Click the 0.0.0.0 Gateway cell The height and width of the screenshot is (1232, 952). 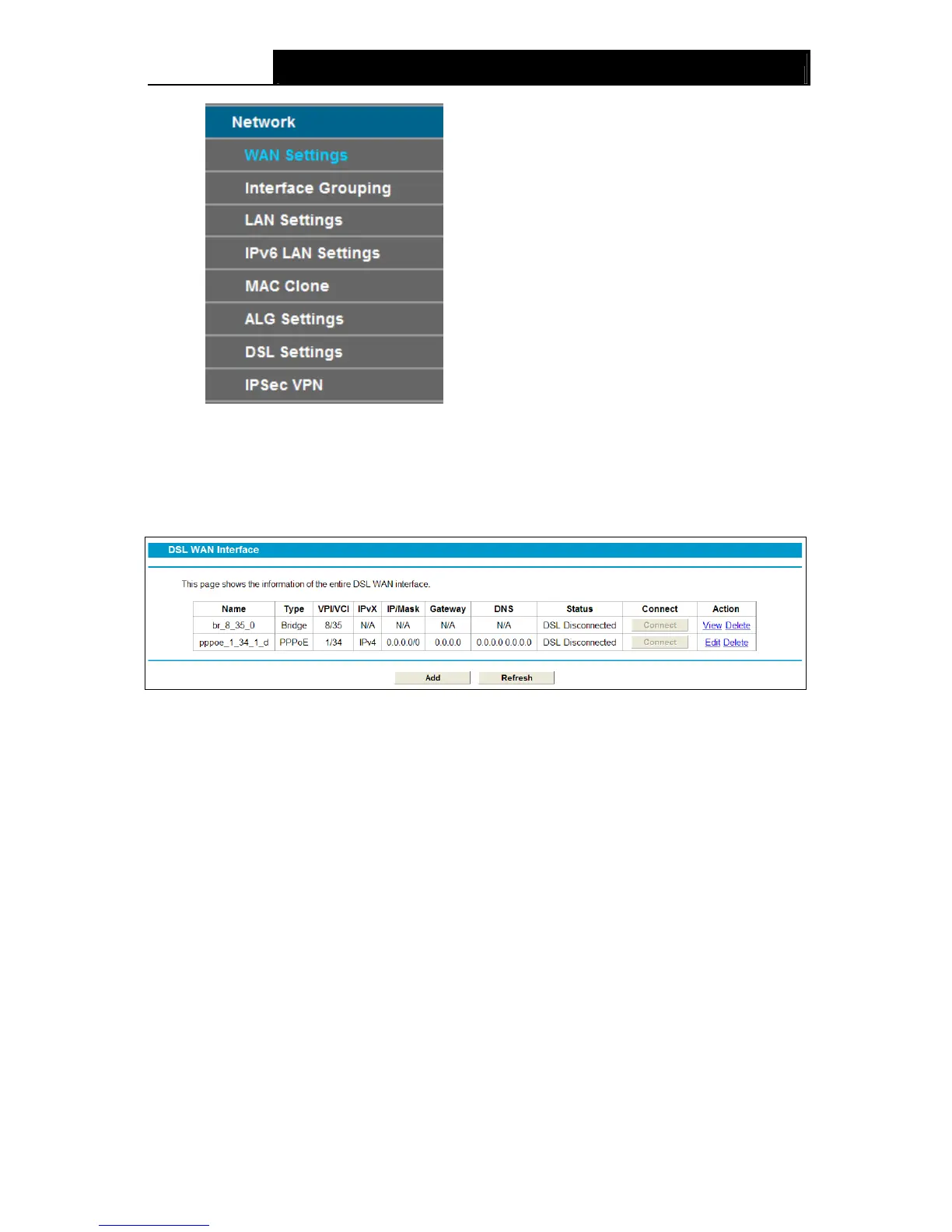(x=448, y=642)
